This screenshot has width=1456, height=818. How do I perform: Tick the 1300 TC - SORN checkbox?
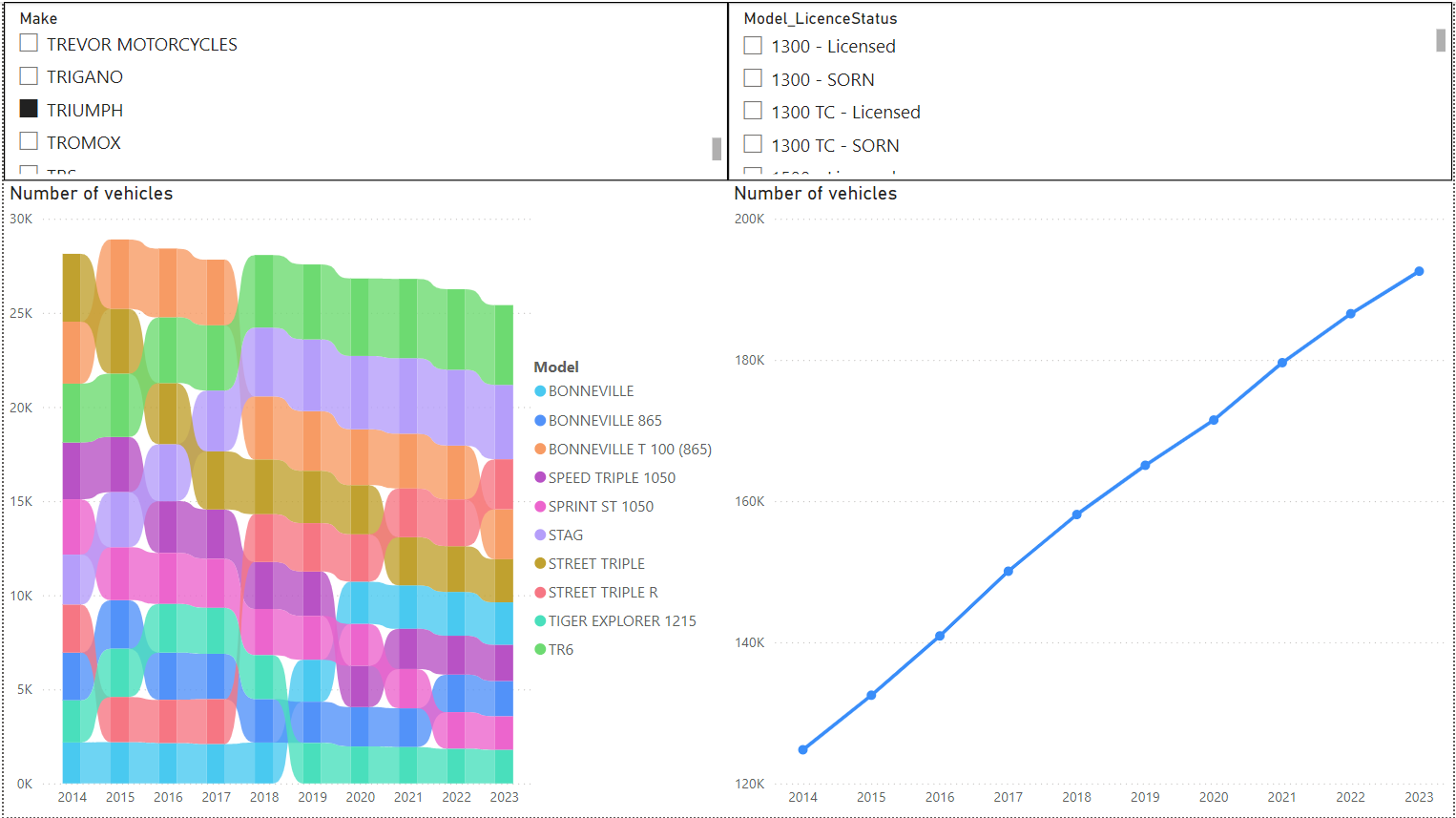pyautogui.click(x=753, y=144)
